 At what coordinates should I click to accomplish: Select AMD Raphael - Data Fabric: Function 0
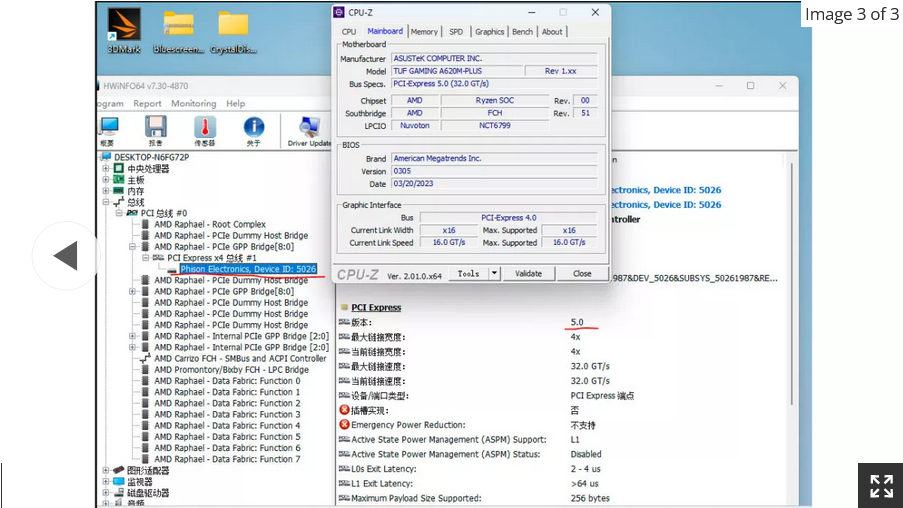[x=227, y=381]
